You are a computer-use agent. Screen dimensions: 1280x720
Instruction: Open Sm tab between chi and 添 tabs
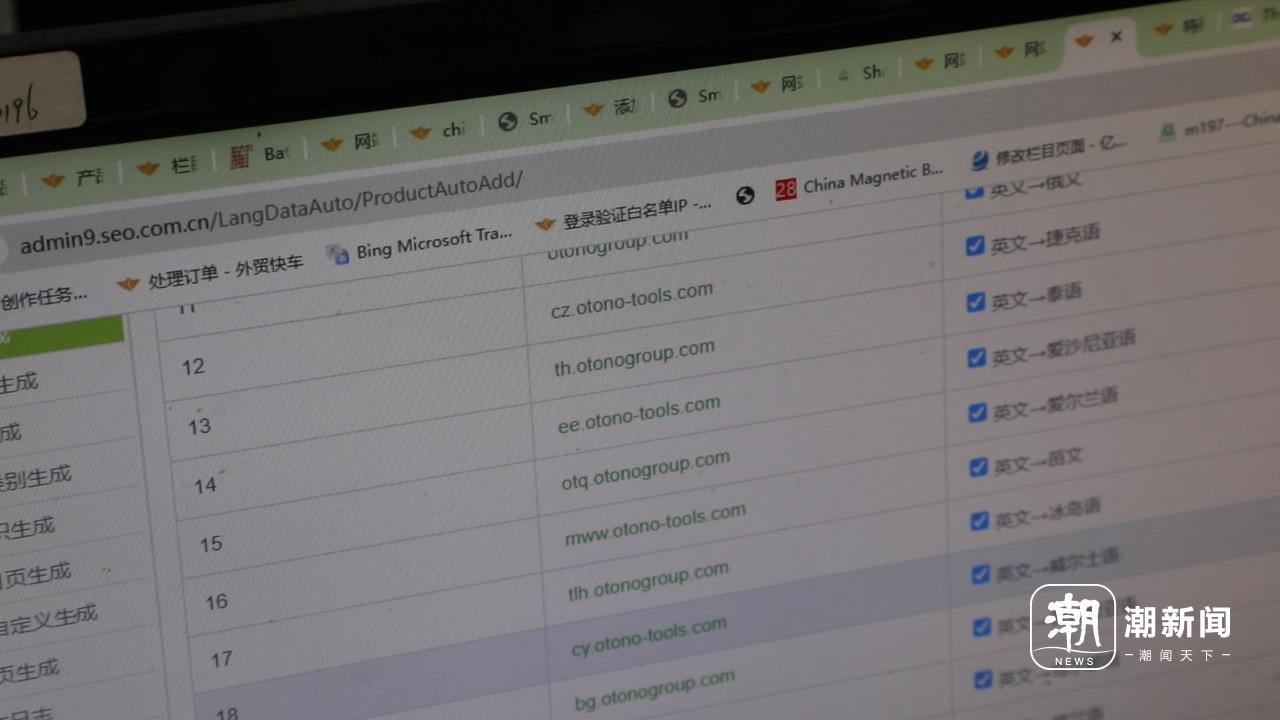(x=525, y=120)
